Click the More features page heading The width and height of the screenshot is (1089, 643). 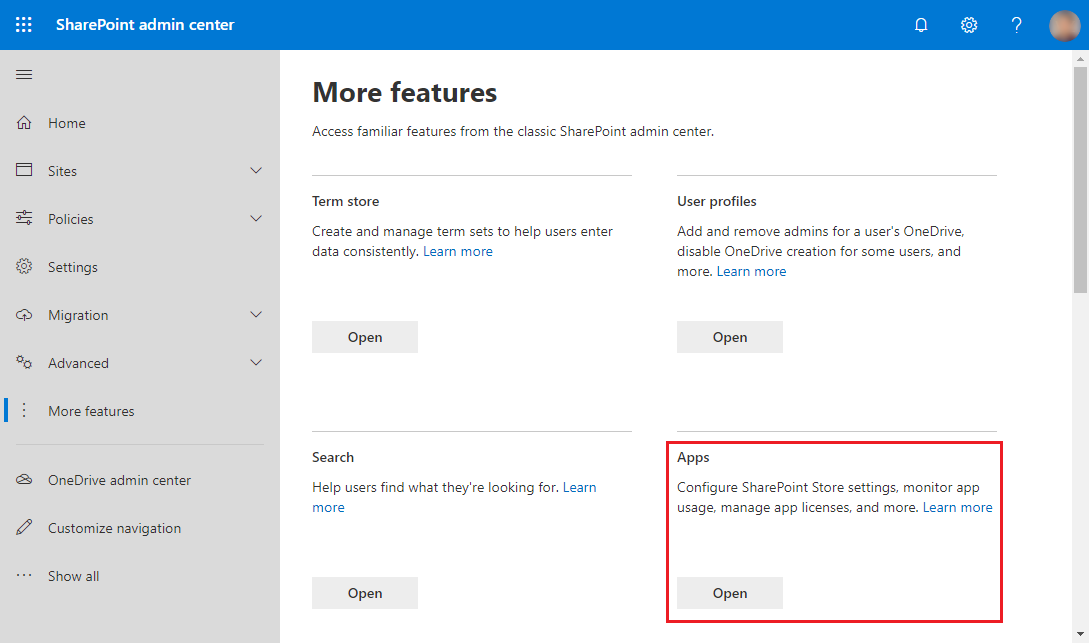[405, 92]
